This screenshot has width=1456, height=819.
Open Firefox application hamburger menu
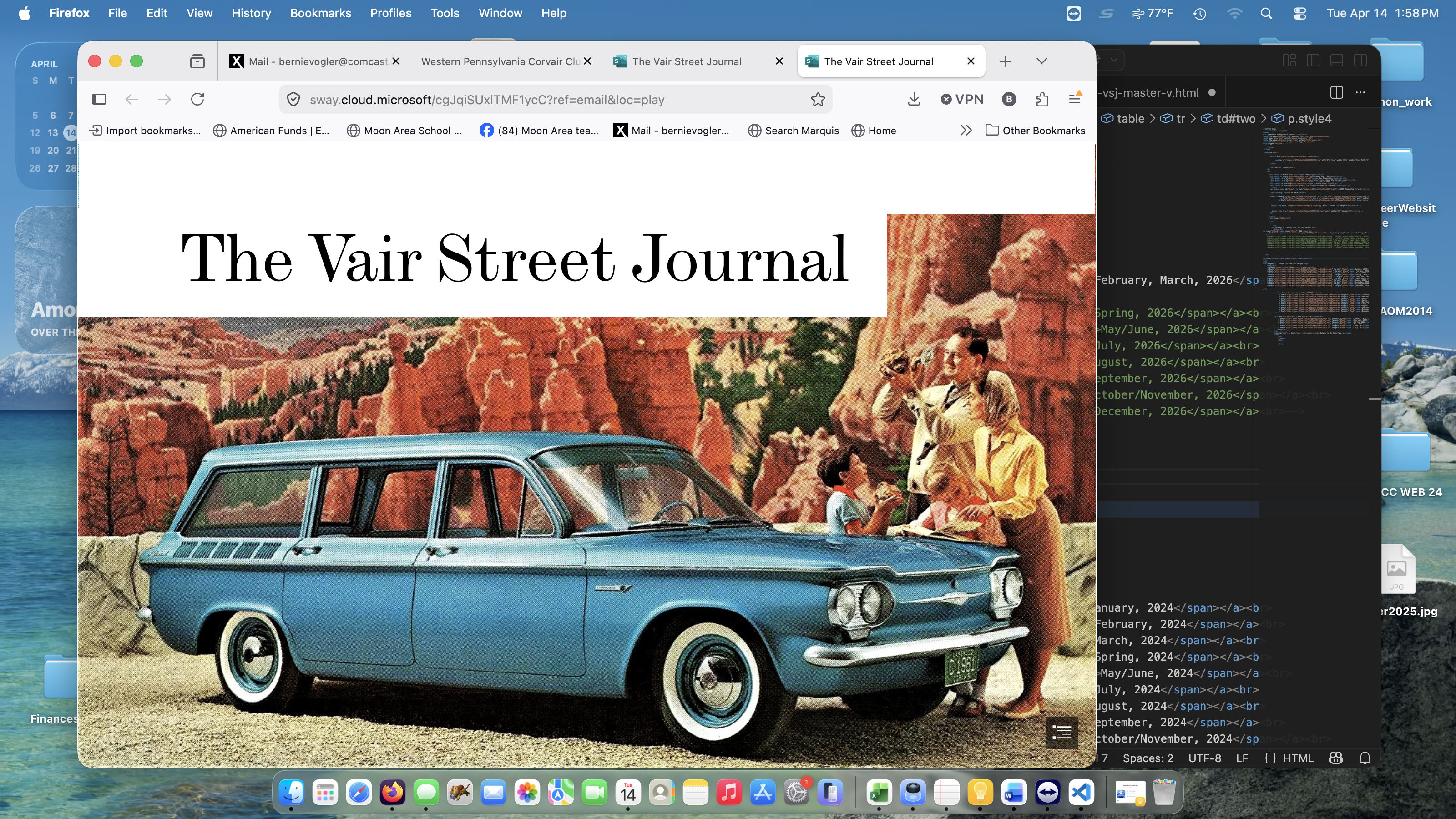[1075, 99]
